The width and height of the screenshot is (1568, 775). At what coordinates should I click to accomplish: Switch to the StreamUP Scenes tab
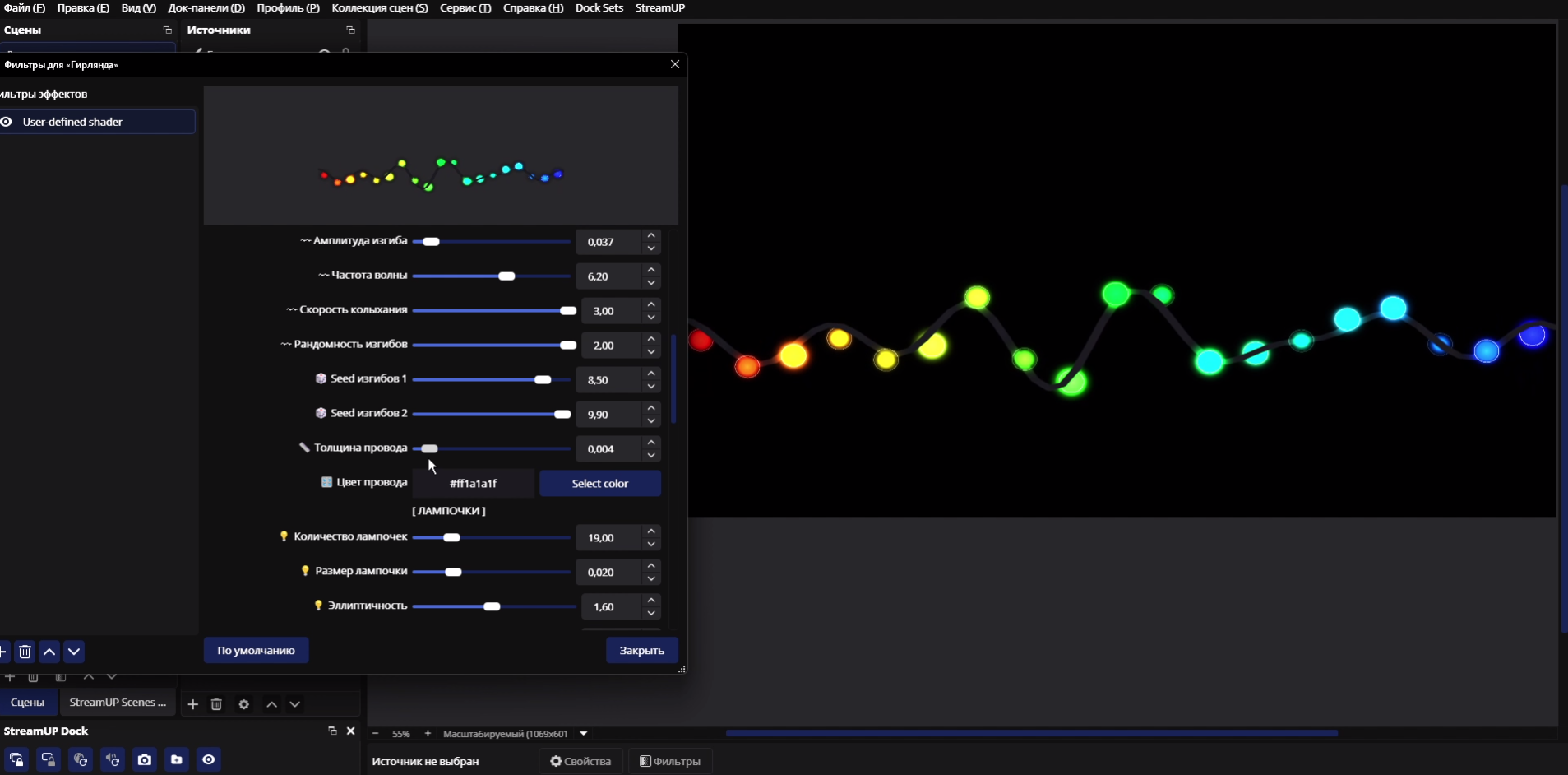click(118, 703)
